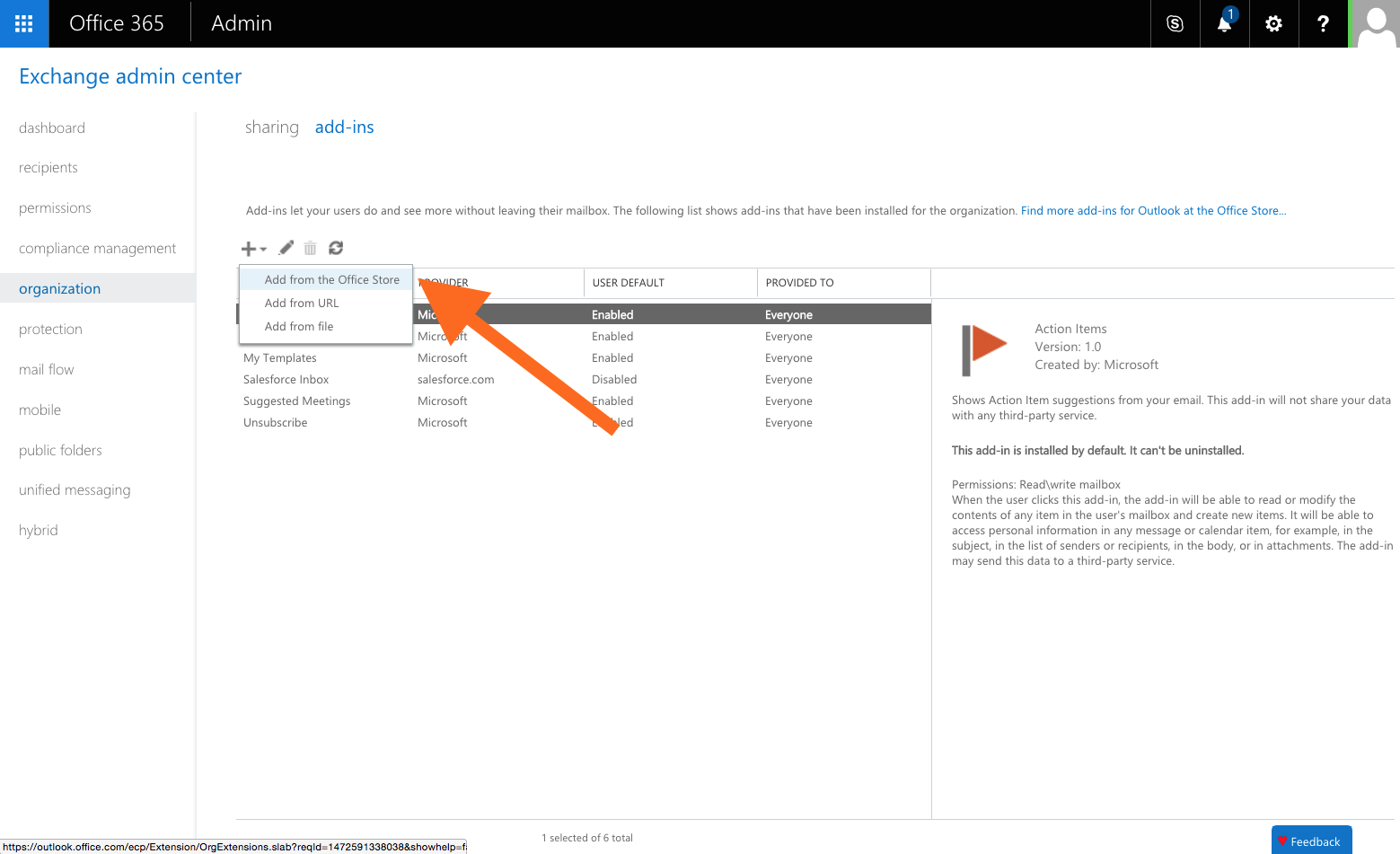Viewport: 1400px width, 854px height.
Task: Open mobile in the sidebar
Action: 40,409
